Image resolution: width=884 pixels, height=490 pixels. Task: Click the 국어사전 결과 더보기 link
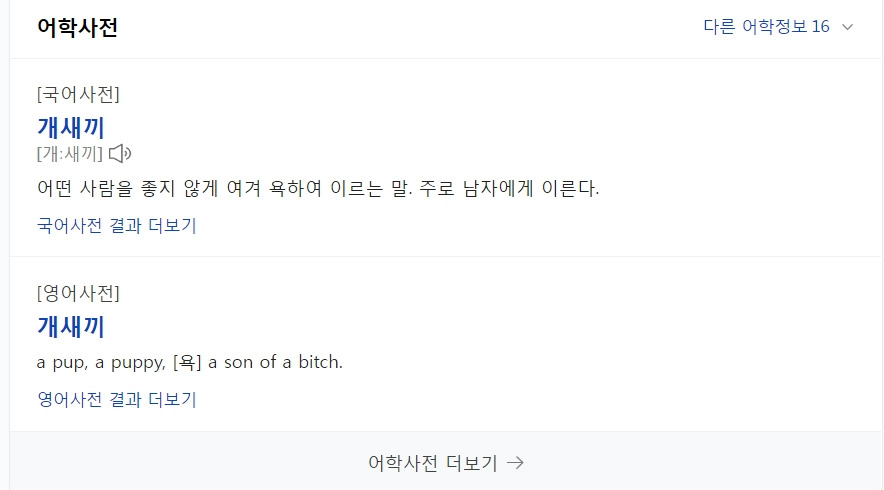[x=117, y=225]
